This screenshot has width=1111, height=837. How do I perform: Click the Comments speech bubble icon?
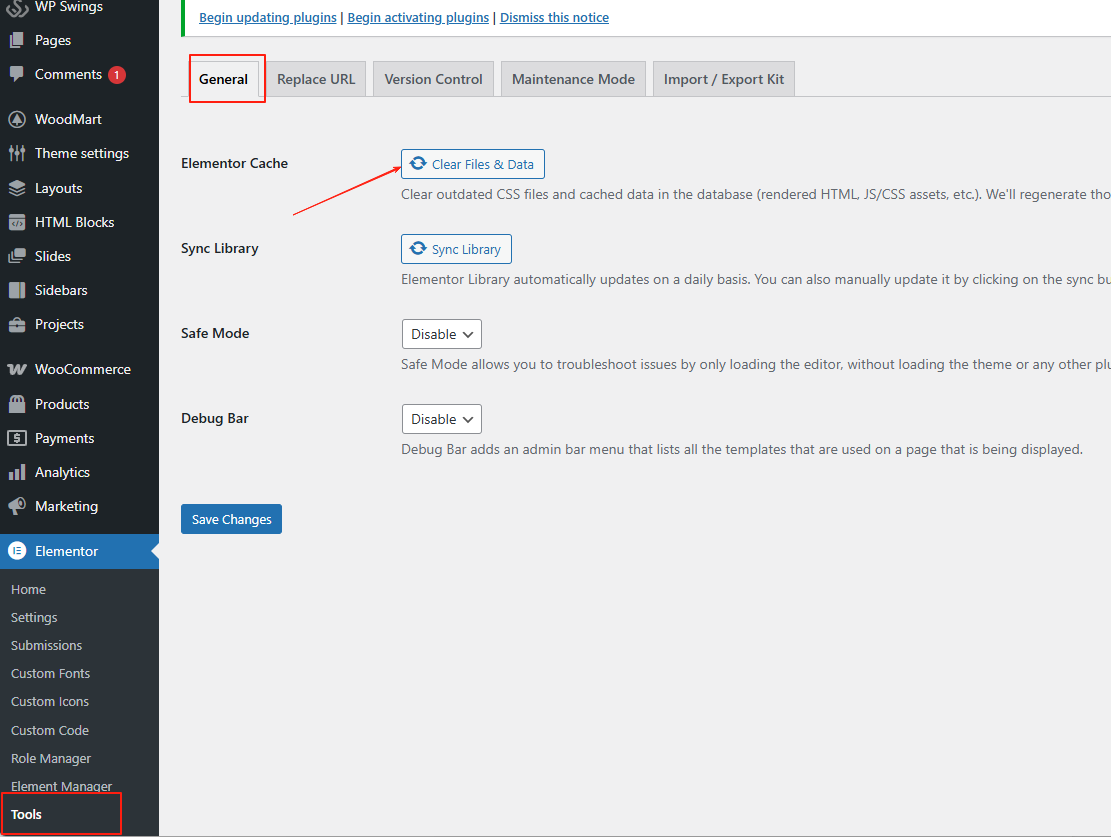[x=17, y=75]
